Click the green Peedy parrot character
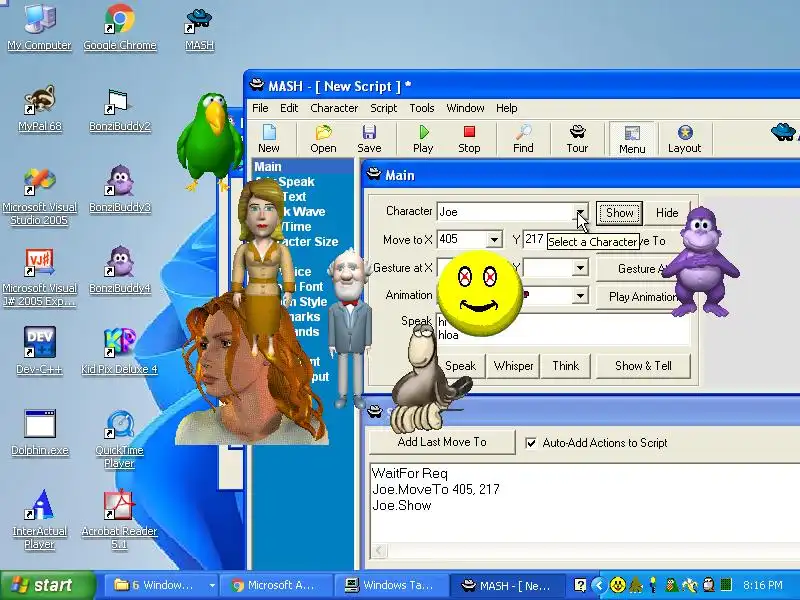This screenshot has width=800, height=600. [x=210, y=140]
